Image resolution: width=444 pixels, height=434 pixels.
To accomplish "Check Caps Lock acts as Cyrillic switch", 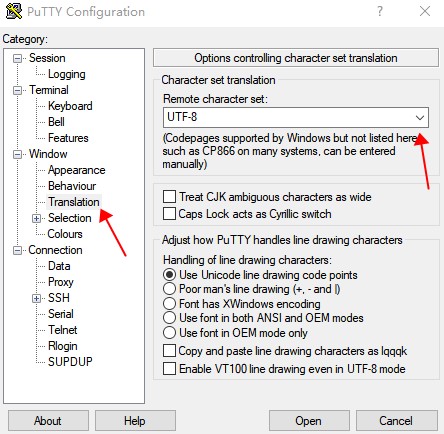I will pos(169,214).
